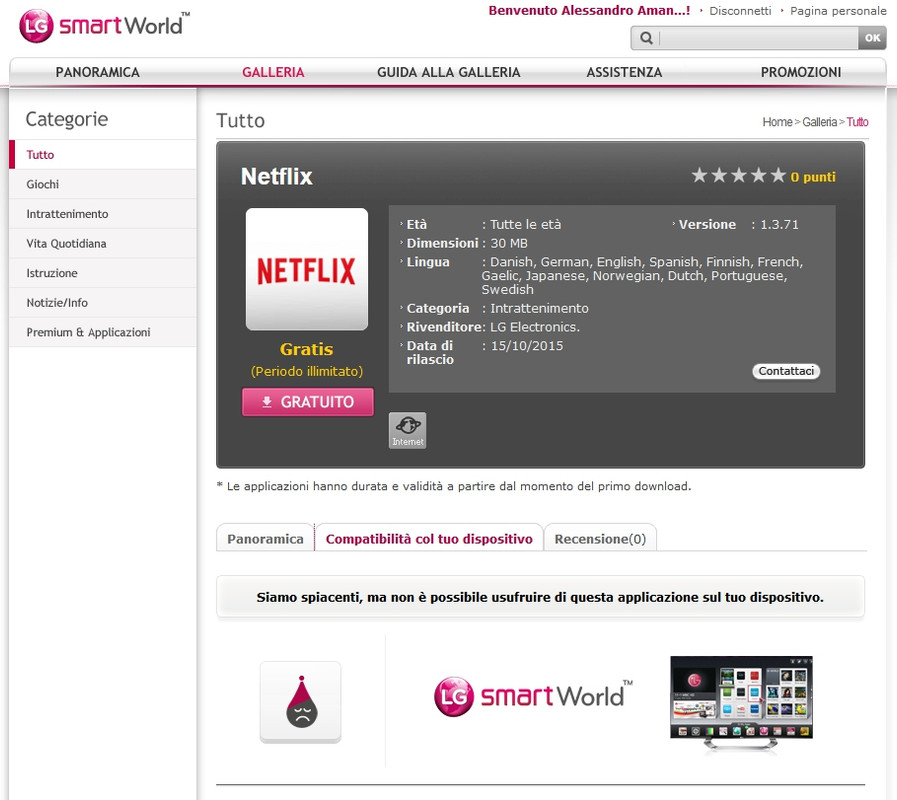
Task: Select the Notizie/Info category
Action: pos(103,303)
